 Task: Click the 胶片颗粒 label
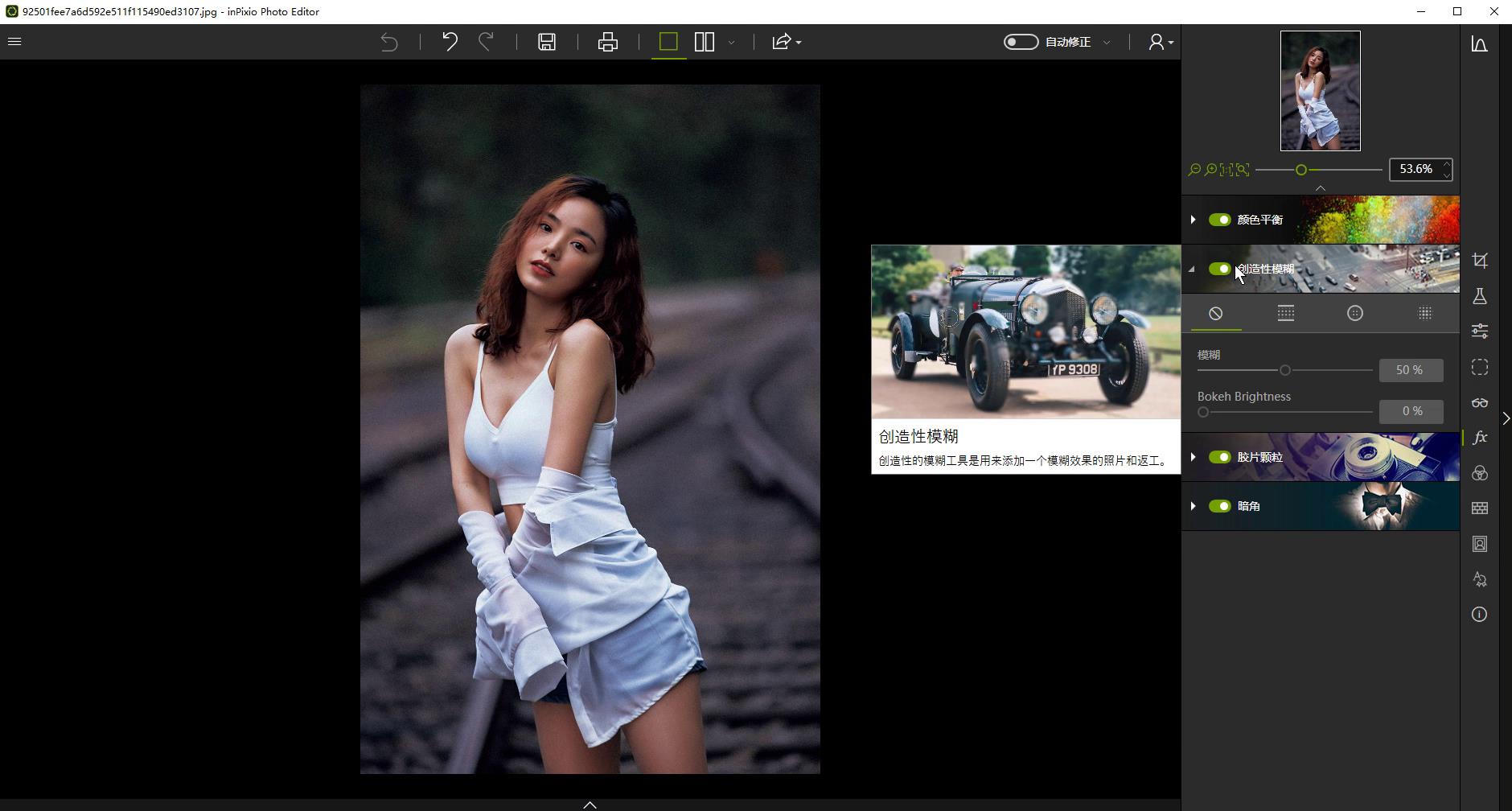(x=1260, y=457)
